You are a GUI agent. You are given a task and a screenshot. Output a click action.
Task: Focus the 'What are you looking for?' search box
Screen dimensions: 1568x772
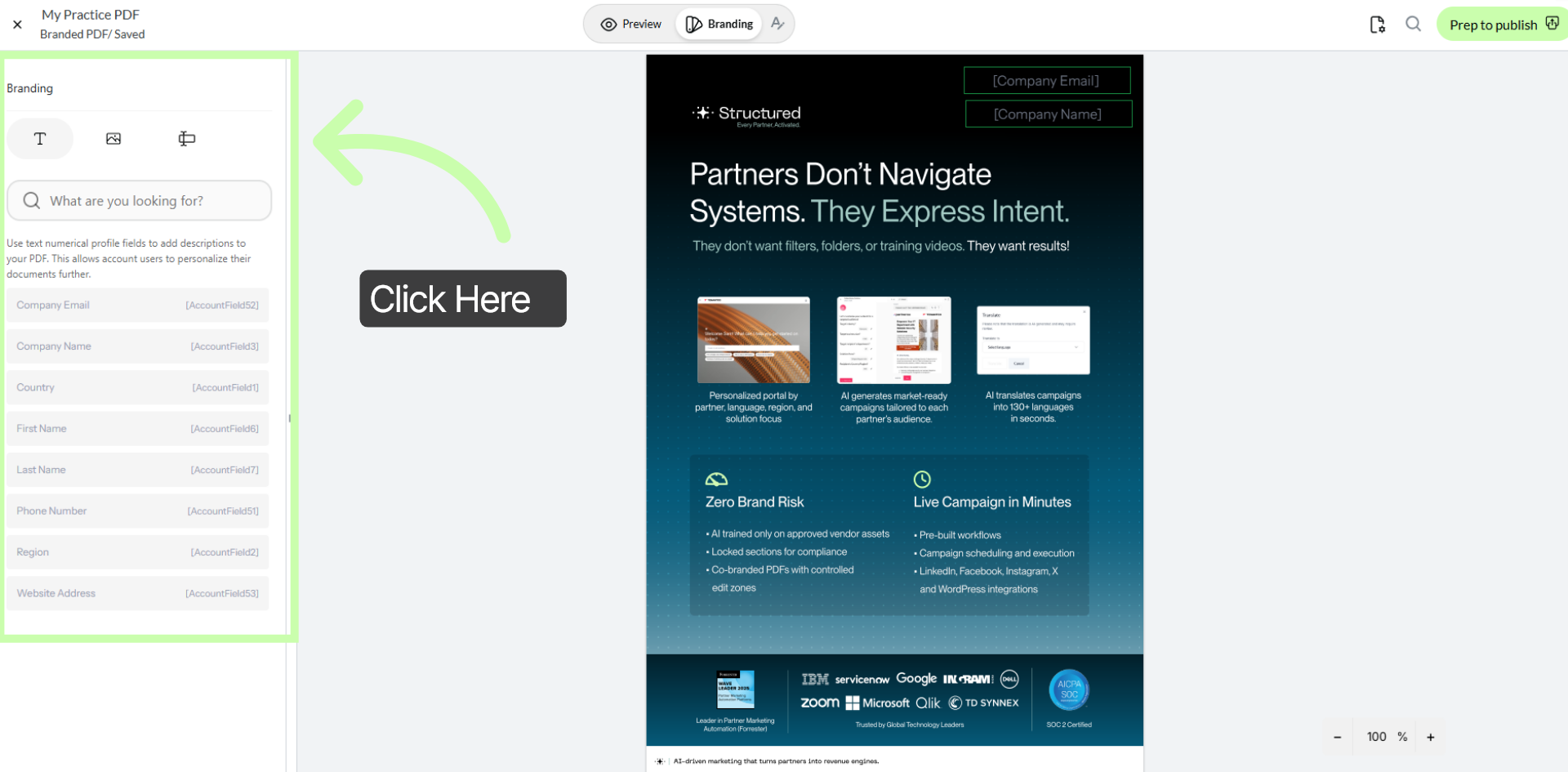pyautogui.click(x=140, y=201)
